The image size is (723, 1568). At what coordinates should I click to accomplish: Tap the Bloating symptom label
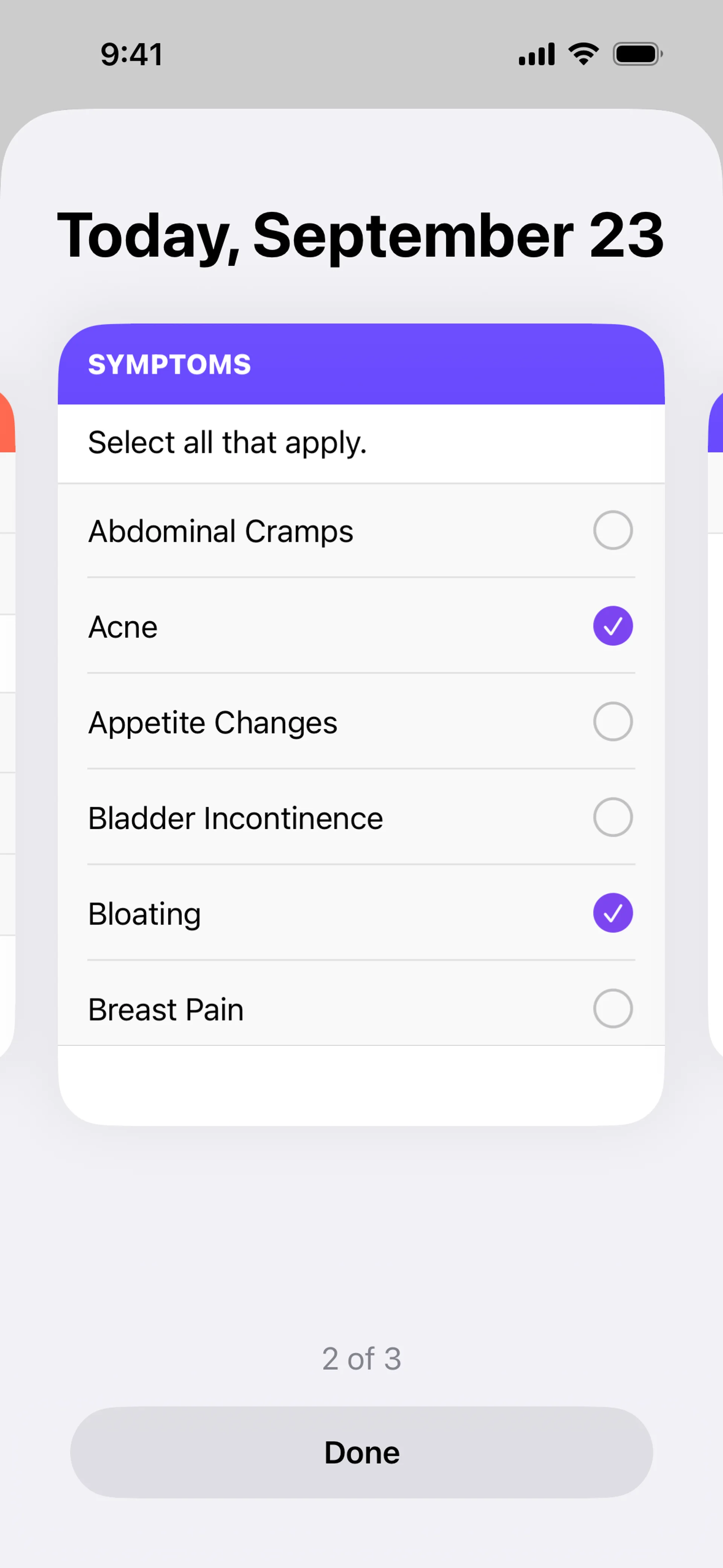coord(144,914)
